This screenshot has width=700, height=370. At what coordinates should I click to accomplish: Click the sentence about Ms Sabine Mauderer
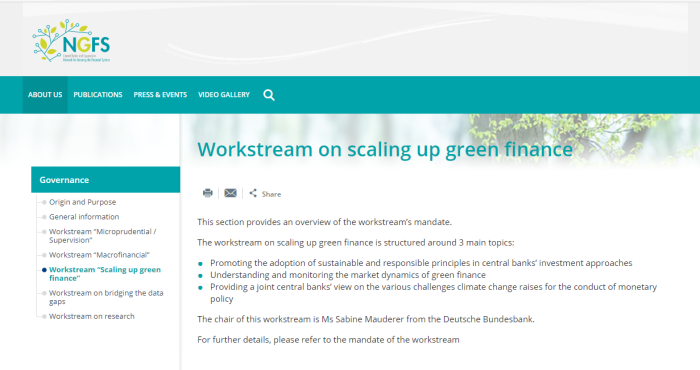[x=366, y=319]
